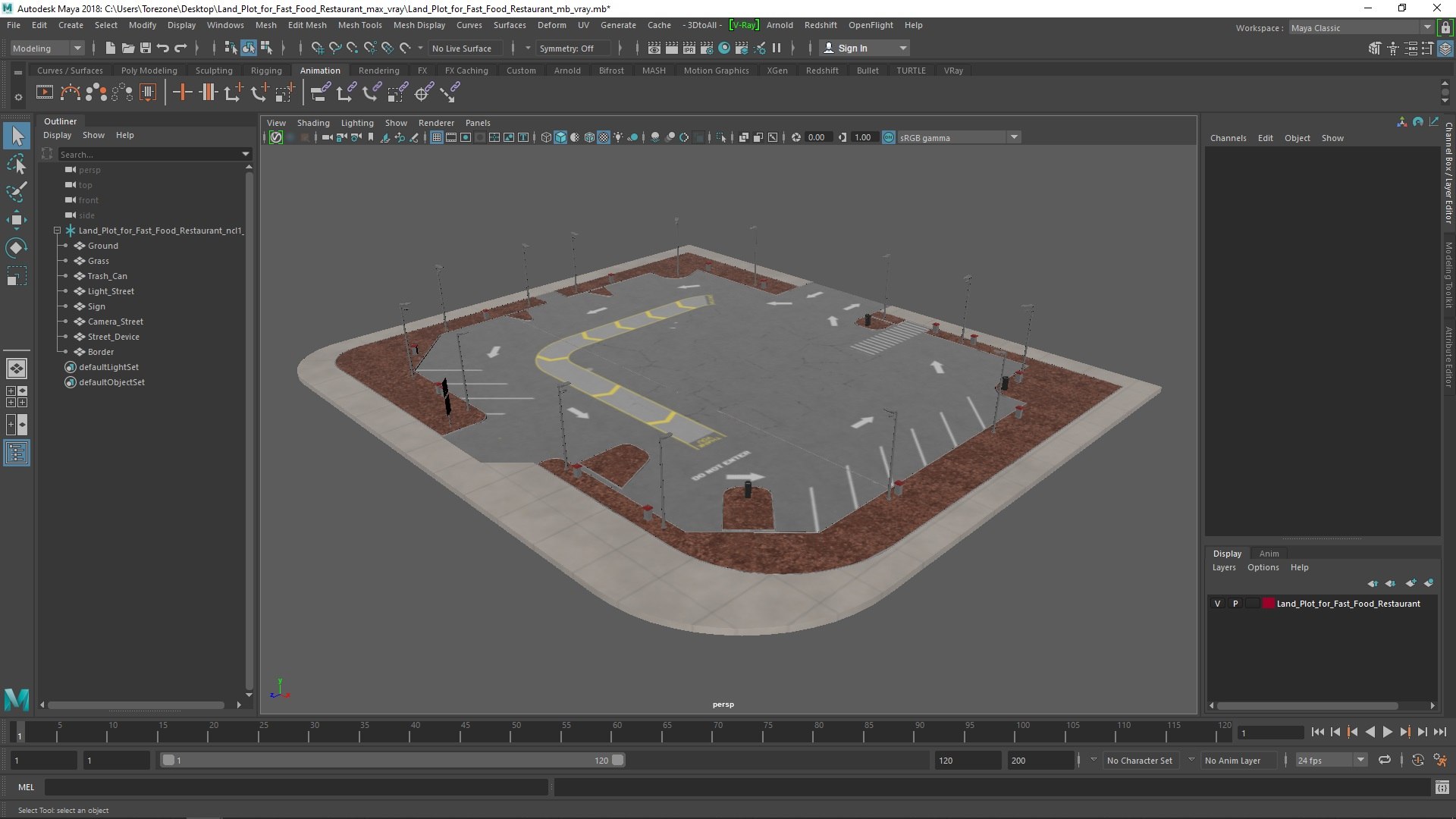
Task: Click the red color swatch of Land_Plot layer
Action: click(1268, 604)
